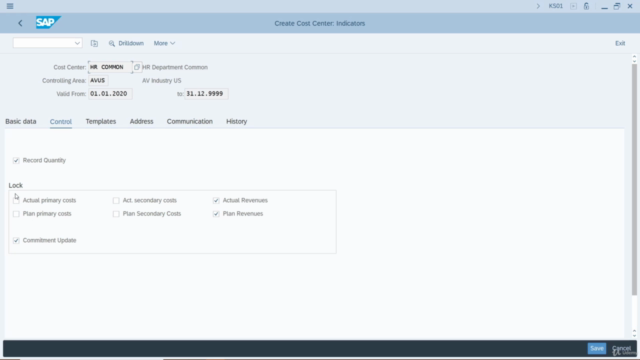Lock Actual primary costs checkbox
Screen dimensions: 640x360
click(16, 200)
